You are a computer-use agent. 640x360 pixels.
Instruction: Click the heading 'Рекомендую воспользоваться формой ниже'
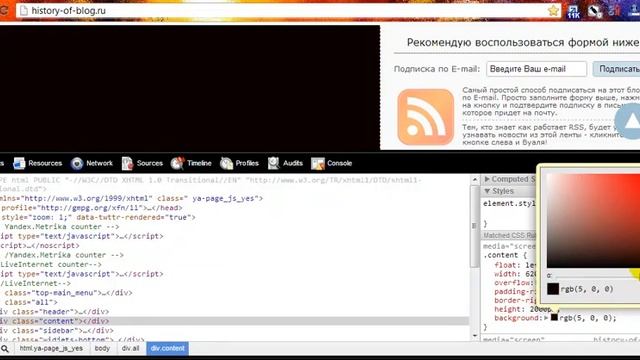(x=523, y=42)
